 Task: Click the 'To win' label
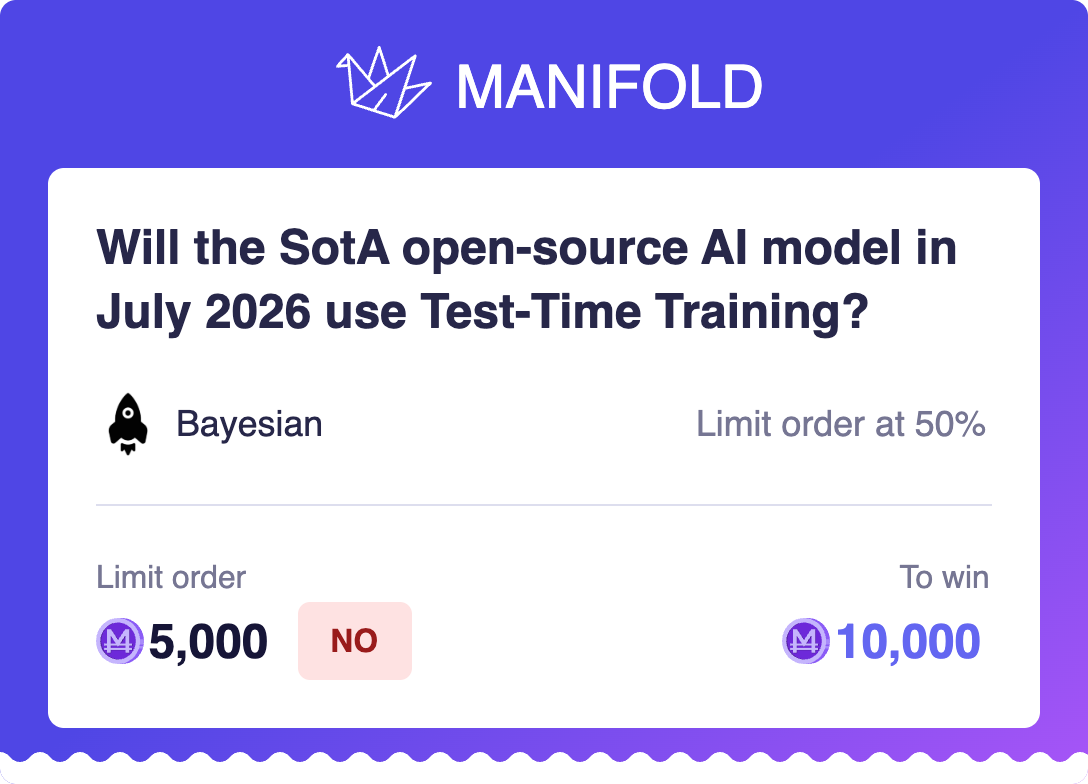pyautogui.click(x=944, y=577)
